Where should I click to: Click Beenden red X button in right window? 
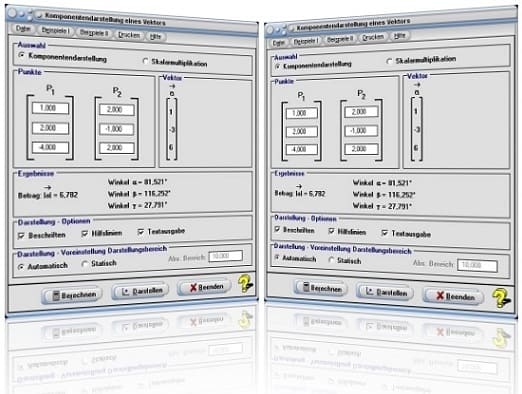point(453,296)
